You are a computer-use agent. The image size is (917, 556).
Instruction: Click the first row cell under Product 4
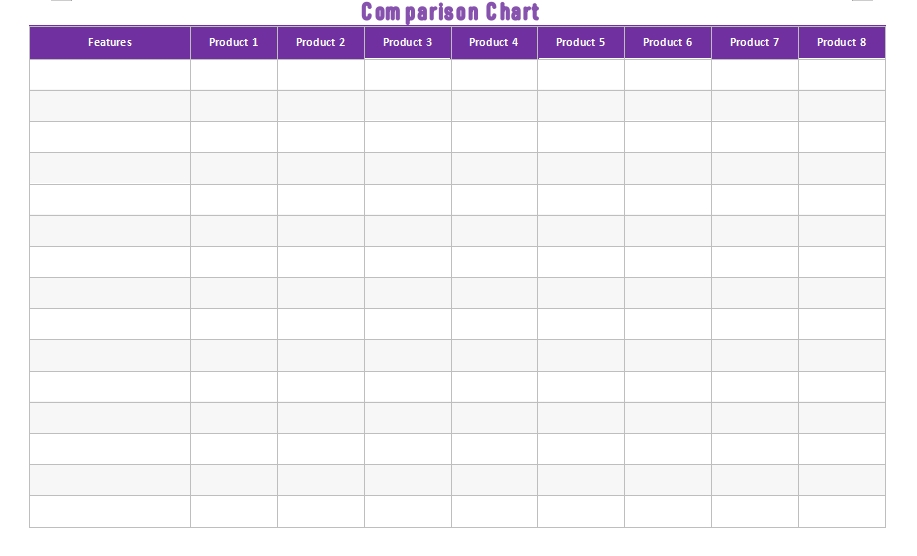click(x=494, y=75)
